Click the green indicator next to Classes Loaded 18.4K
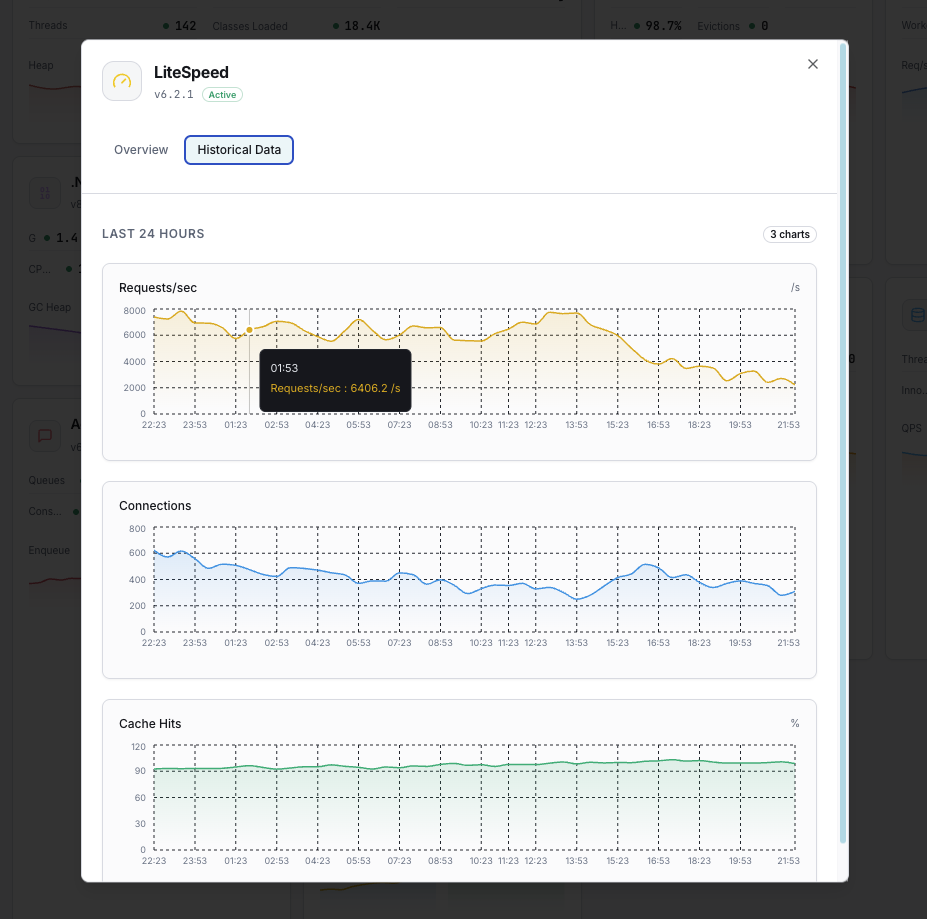The image size is (927, 919). (x=337, y=25)
